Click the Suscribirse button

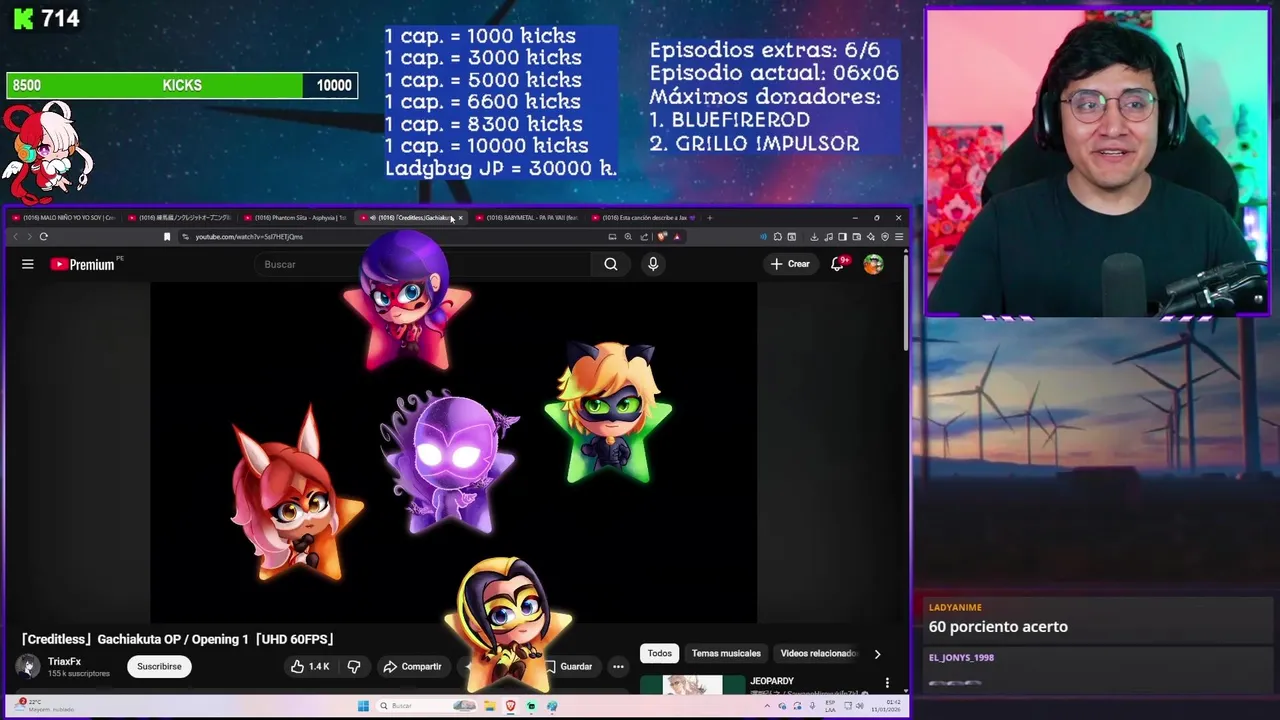point(159,667)
